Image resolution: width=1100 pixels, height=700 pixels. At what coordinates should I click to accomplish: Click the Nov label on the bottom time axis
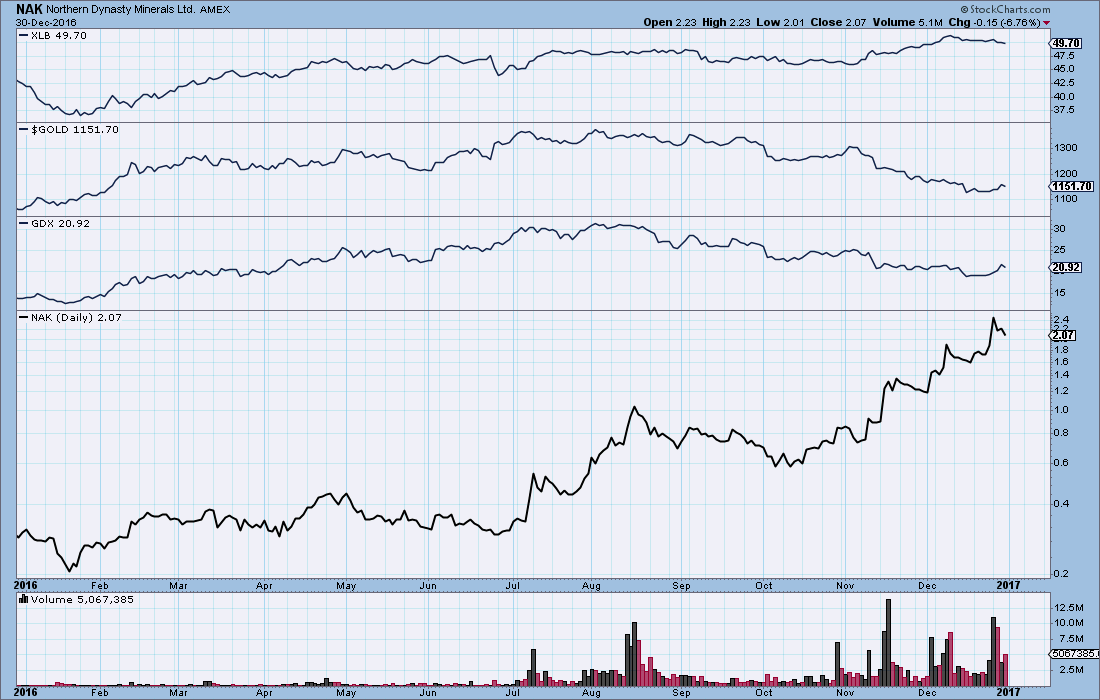(846, 581)
